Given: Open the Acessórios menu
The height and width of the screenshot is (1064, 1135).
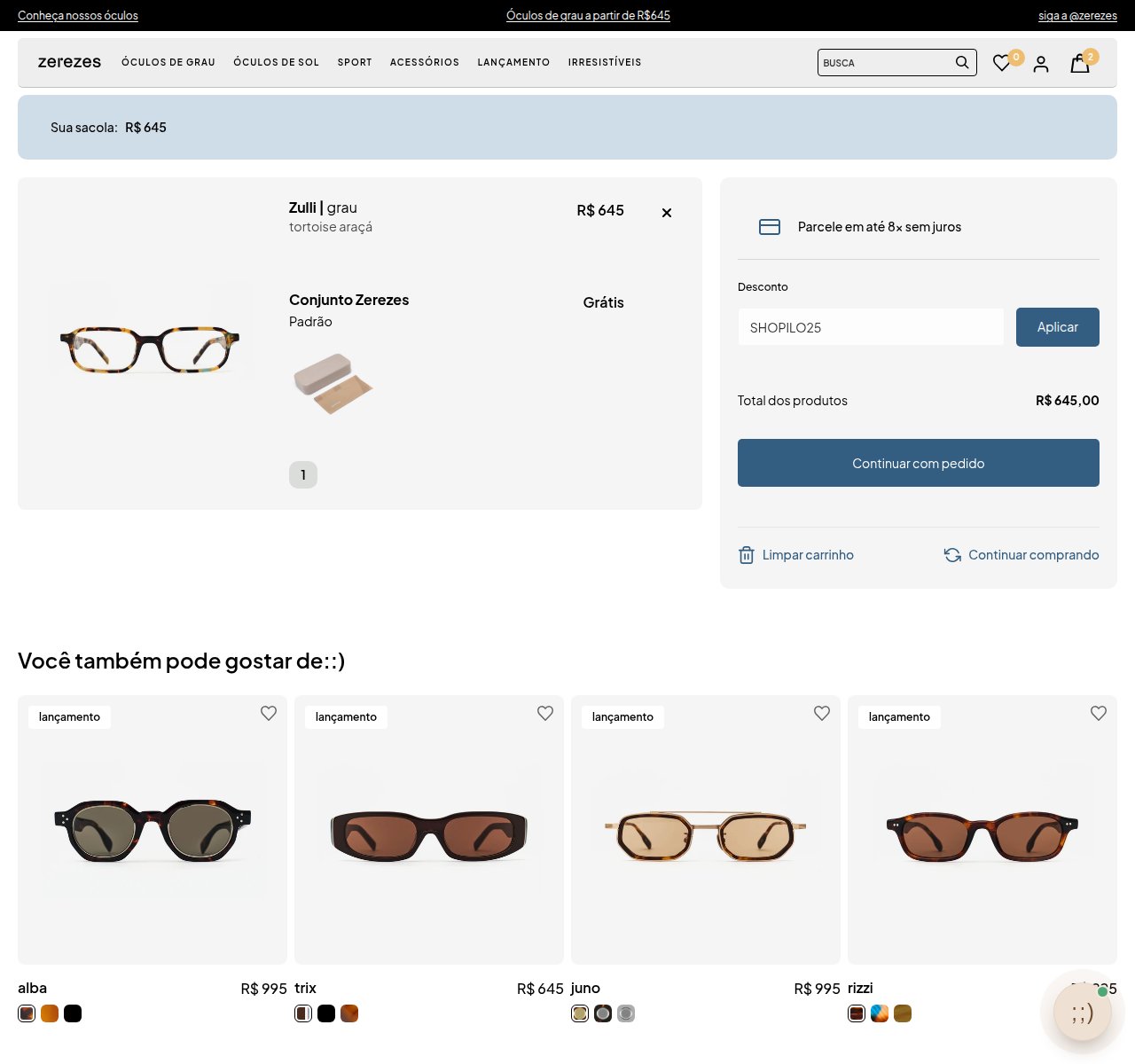Looking at the screenshot, I should (x=425, y=62).
